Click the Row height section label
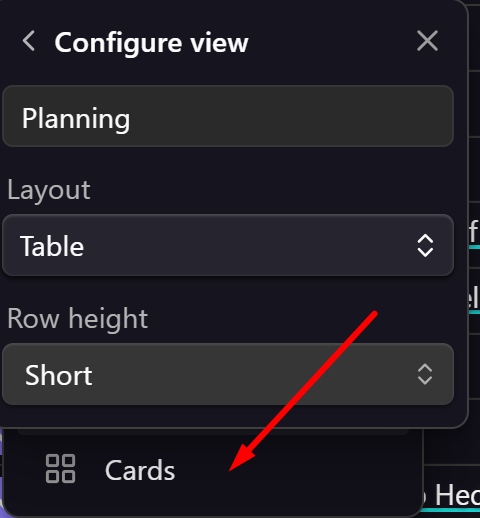Screen dimensions: 480x518 (x=77, y=319)
